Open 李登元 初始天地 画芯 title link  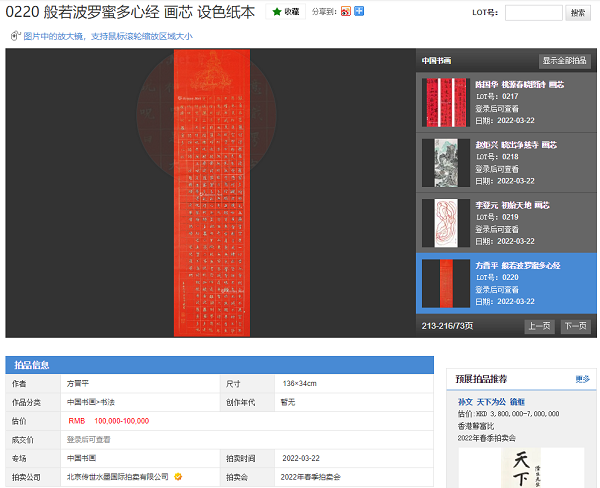click(512, 205)
